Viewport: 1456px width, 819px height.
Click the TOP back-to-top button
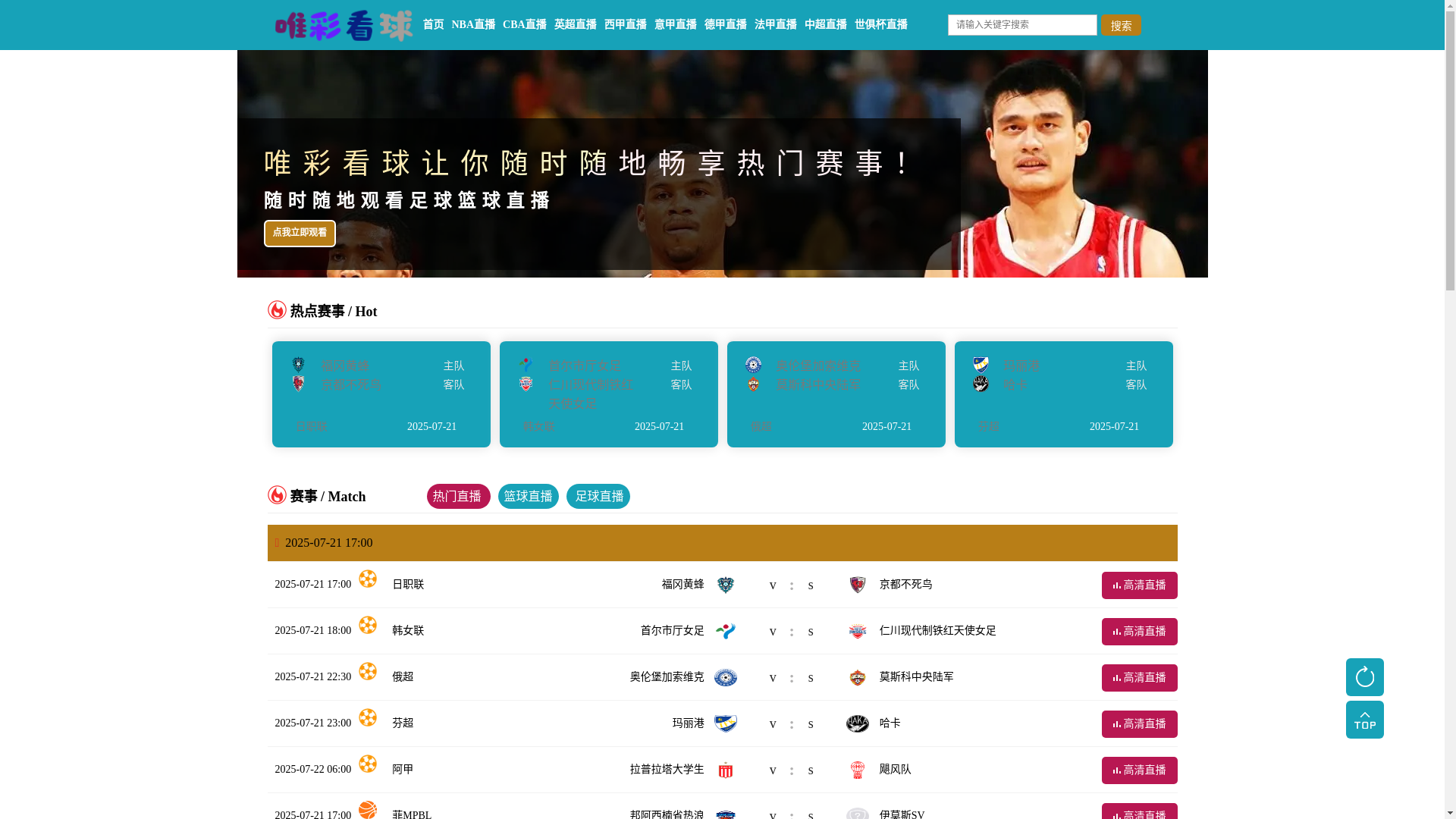[x=1364, y=720]
